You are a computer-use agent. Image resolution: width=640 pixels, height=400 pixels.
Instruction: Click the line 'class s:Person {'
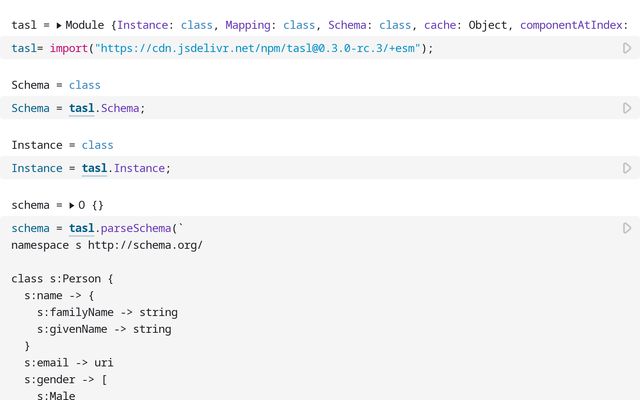pos(62,279)
